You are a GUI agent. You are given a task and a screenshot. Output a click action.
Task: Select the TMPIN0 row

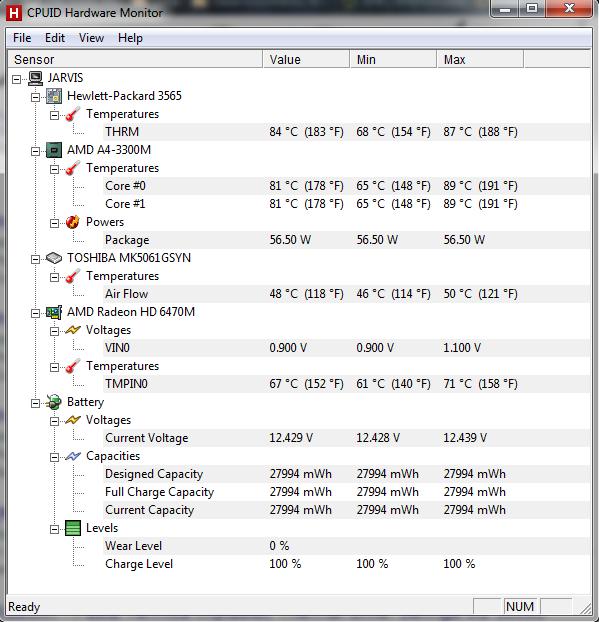[346, 384]
